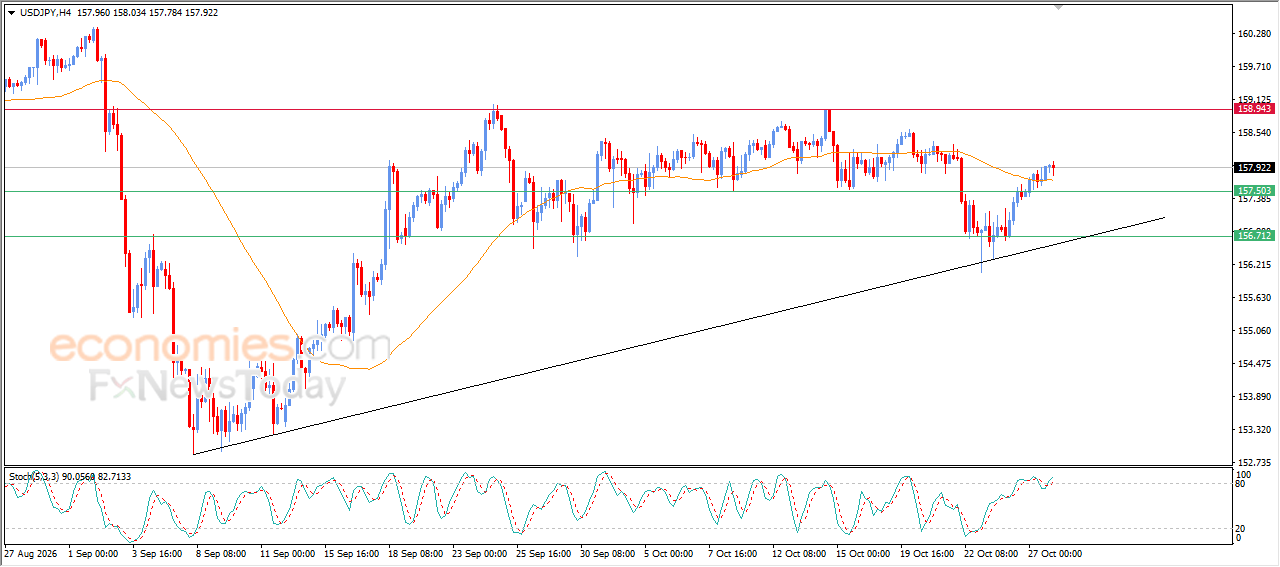1280x567 pixels.
Task: Click the Stoch(5,3,3) indicator label
Action: [36, 477]
